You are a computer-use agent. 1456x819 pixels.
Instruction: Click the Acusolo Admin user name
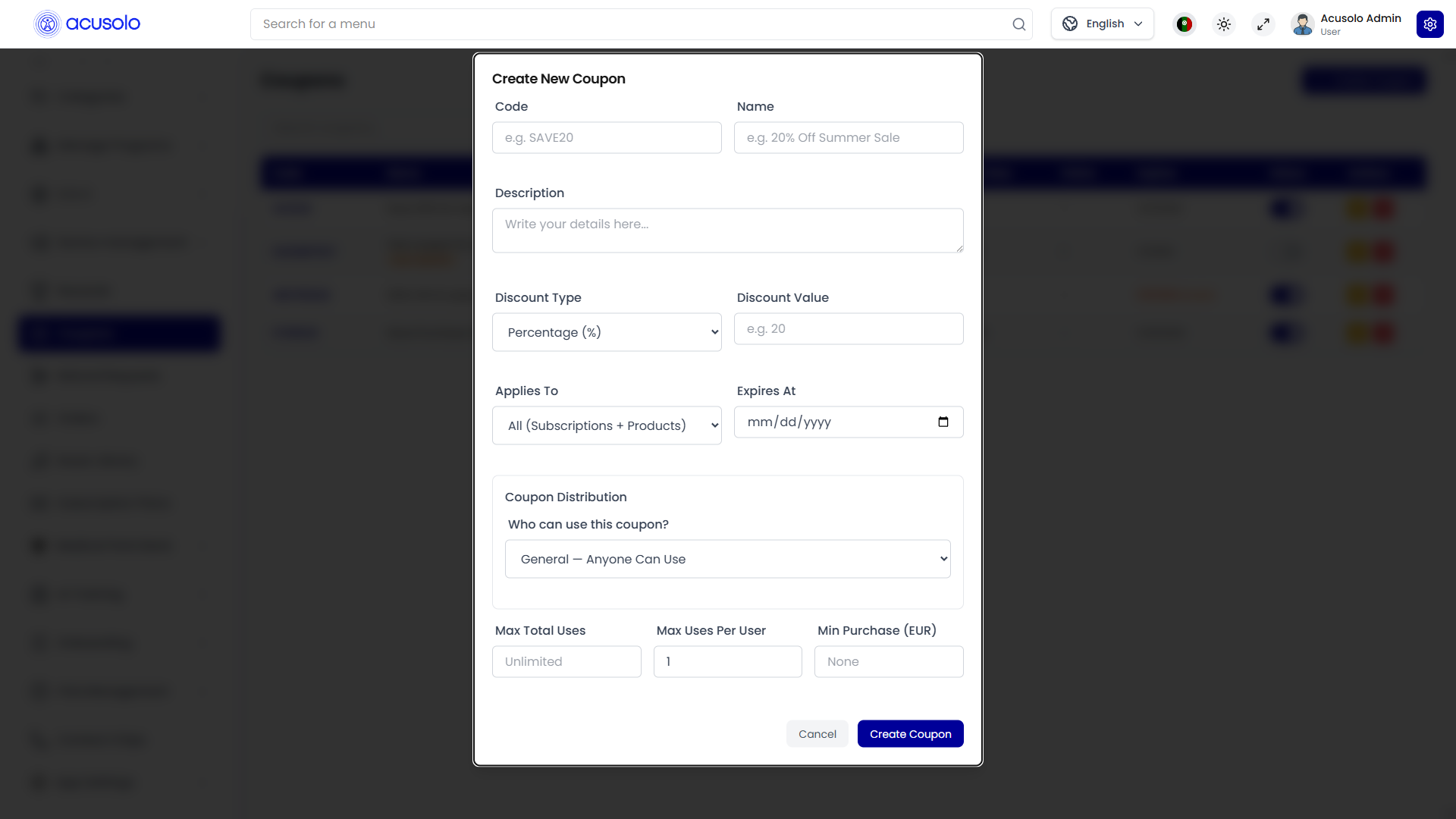pyautogui.click(x=1360, y=18)
